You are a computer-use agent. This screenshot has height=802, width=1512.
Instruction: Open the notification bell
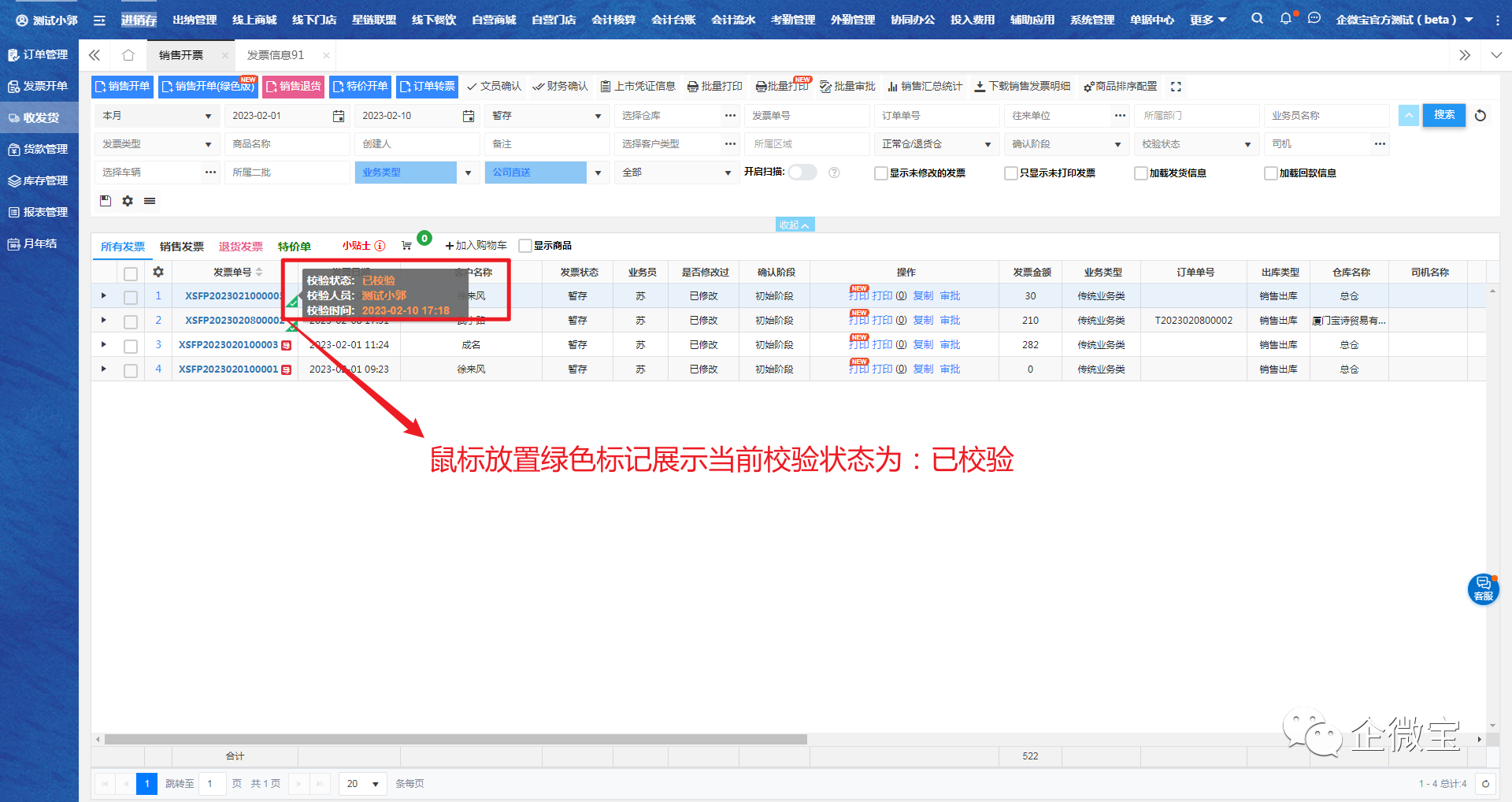[1285, 18]
